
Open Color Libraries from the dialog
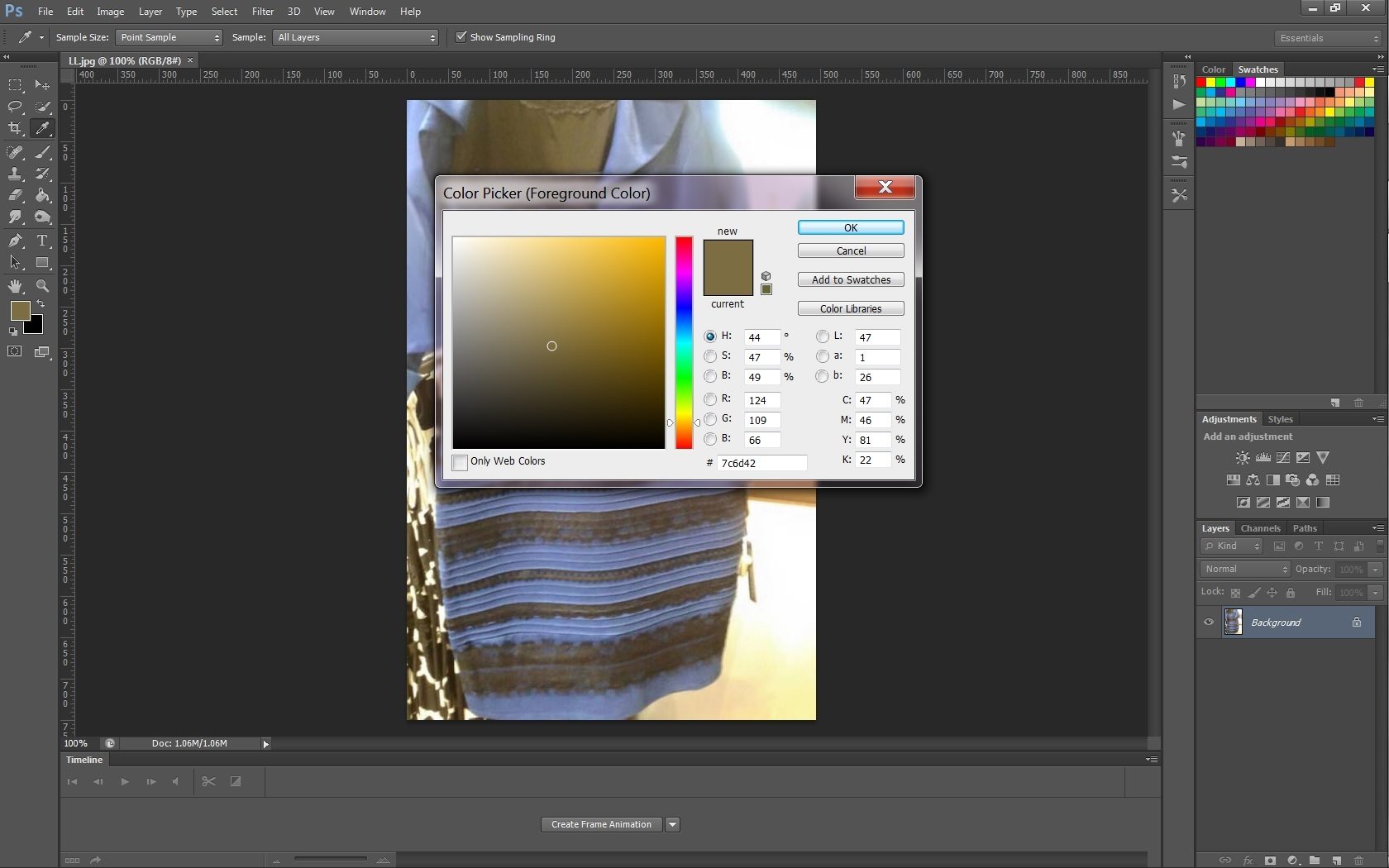[x=851, y=309]
